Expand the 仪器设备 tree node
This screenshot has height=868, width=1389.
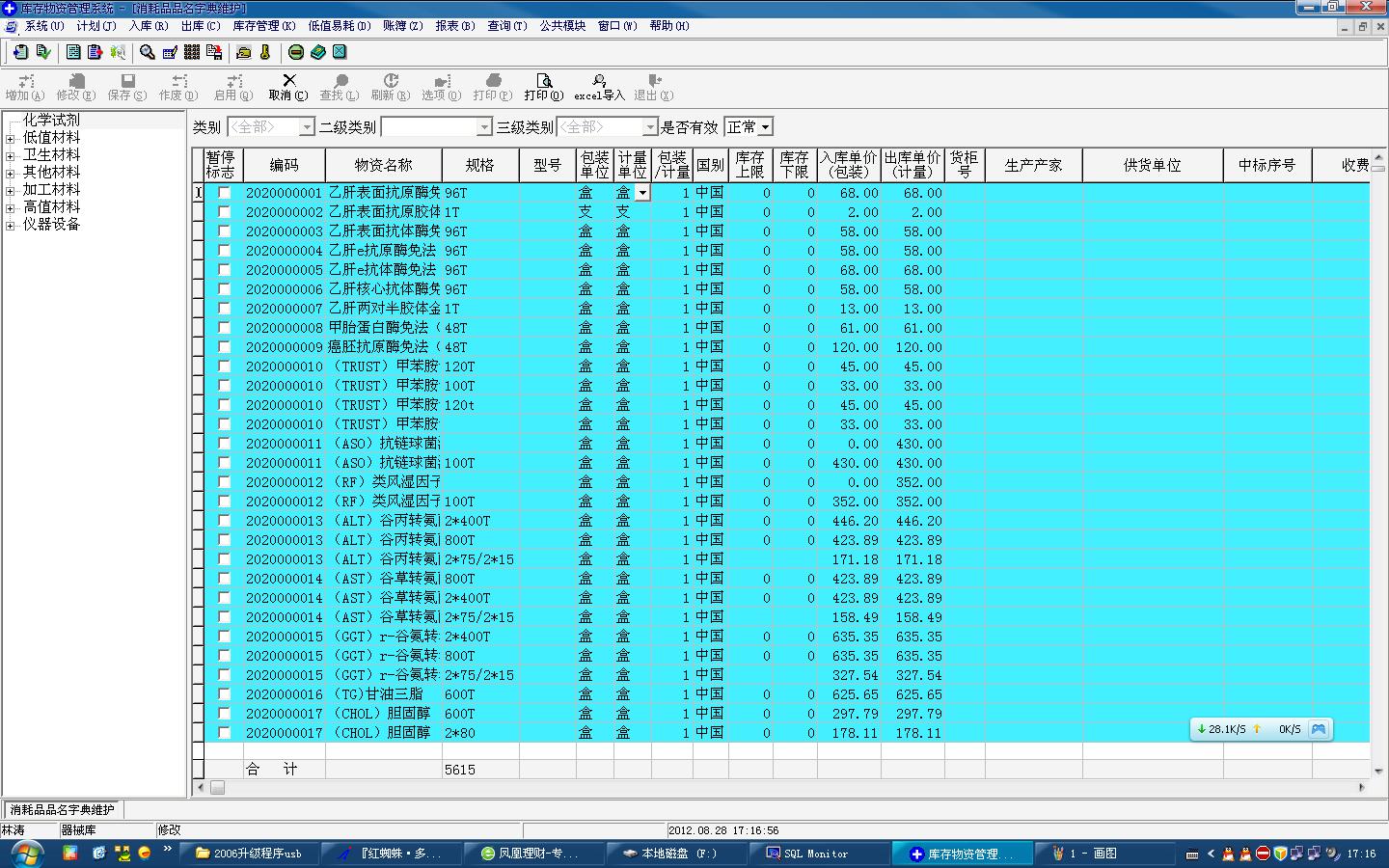coord(11,226)
